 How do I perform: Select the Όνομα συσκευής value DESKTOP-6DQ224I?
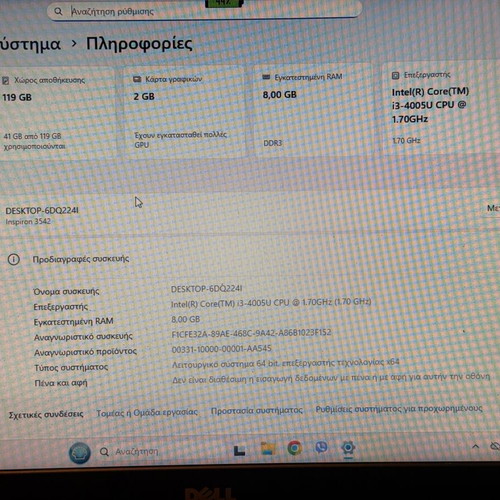click(x=207, y=289)
